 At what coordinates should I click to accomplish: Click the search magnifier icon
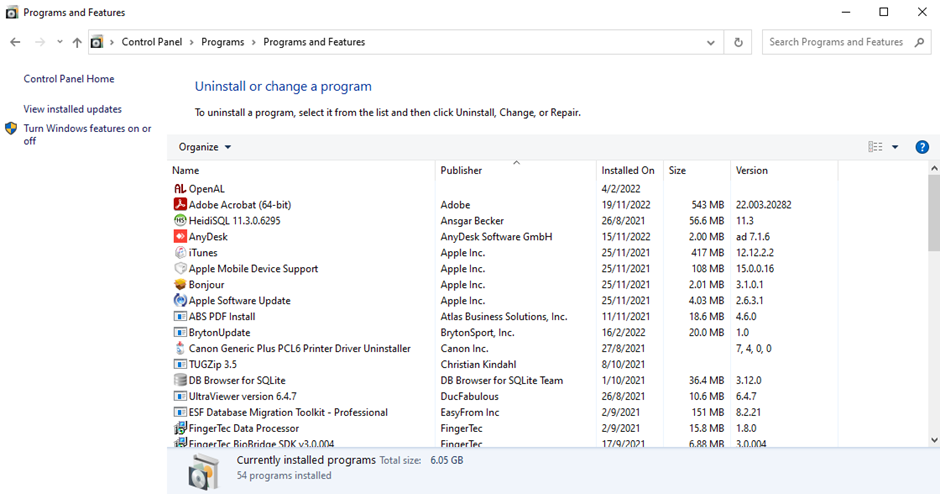click(920, 42)
